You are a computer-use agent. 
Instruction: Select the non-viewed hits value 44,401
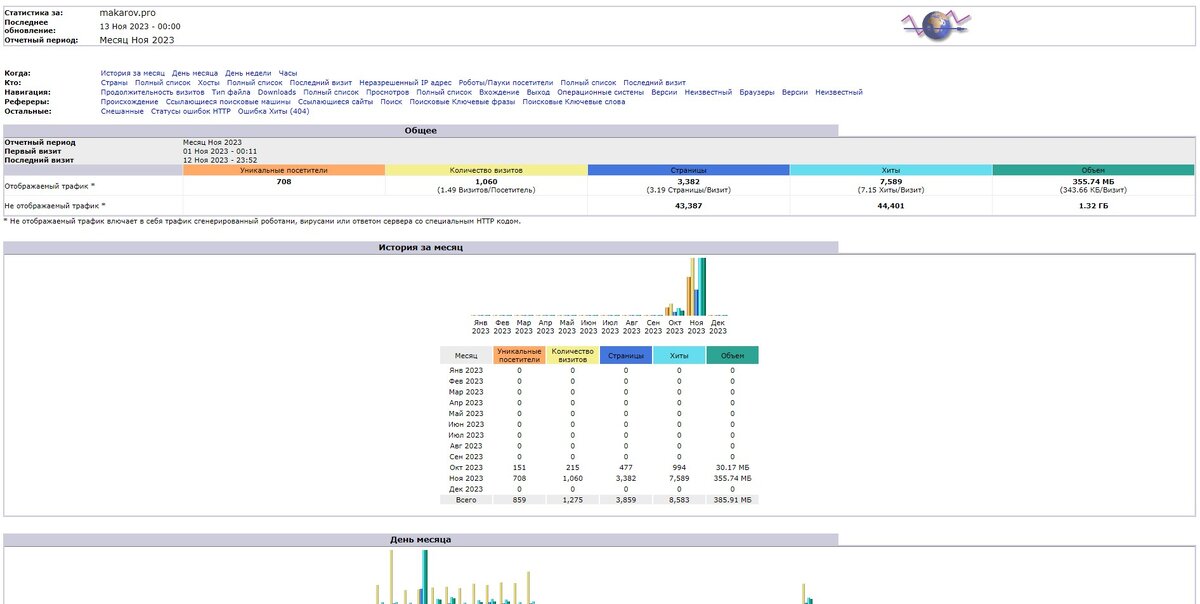[890, 205]
